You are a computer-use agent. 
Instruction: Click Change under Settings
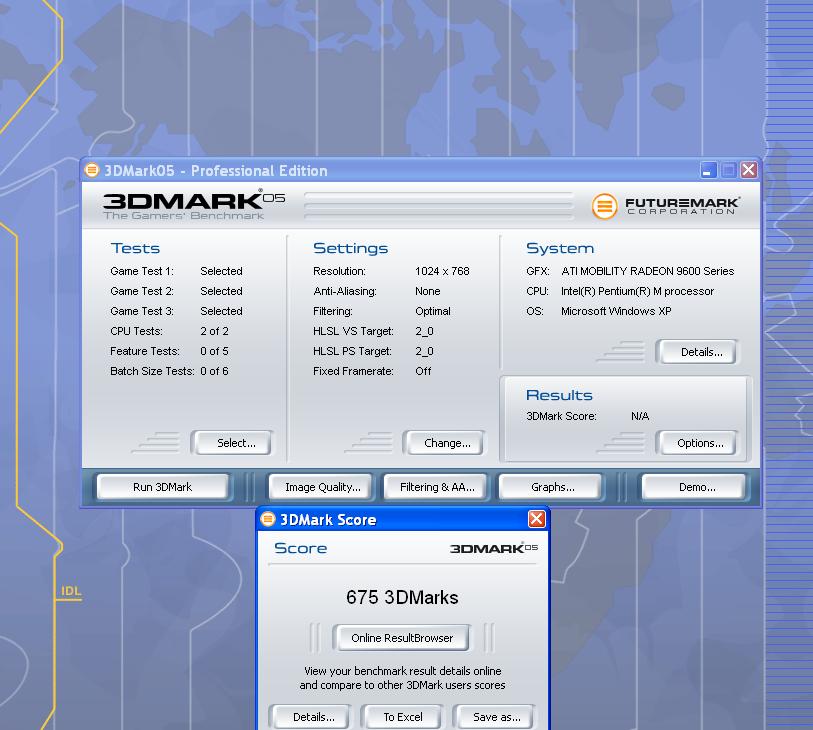447,443
